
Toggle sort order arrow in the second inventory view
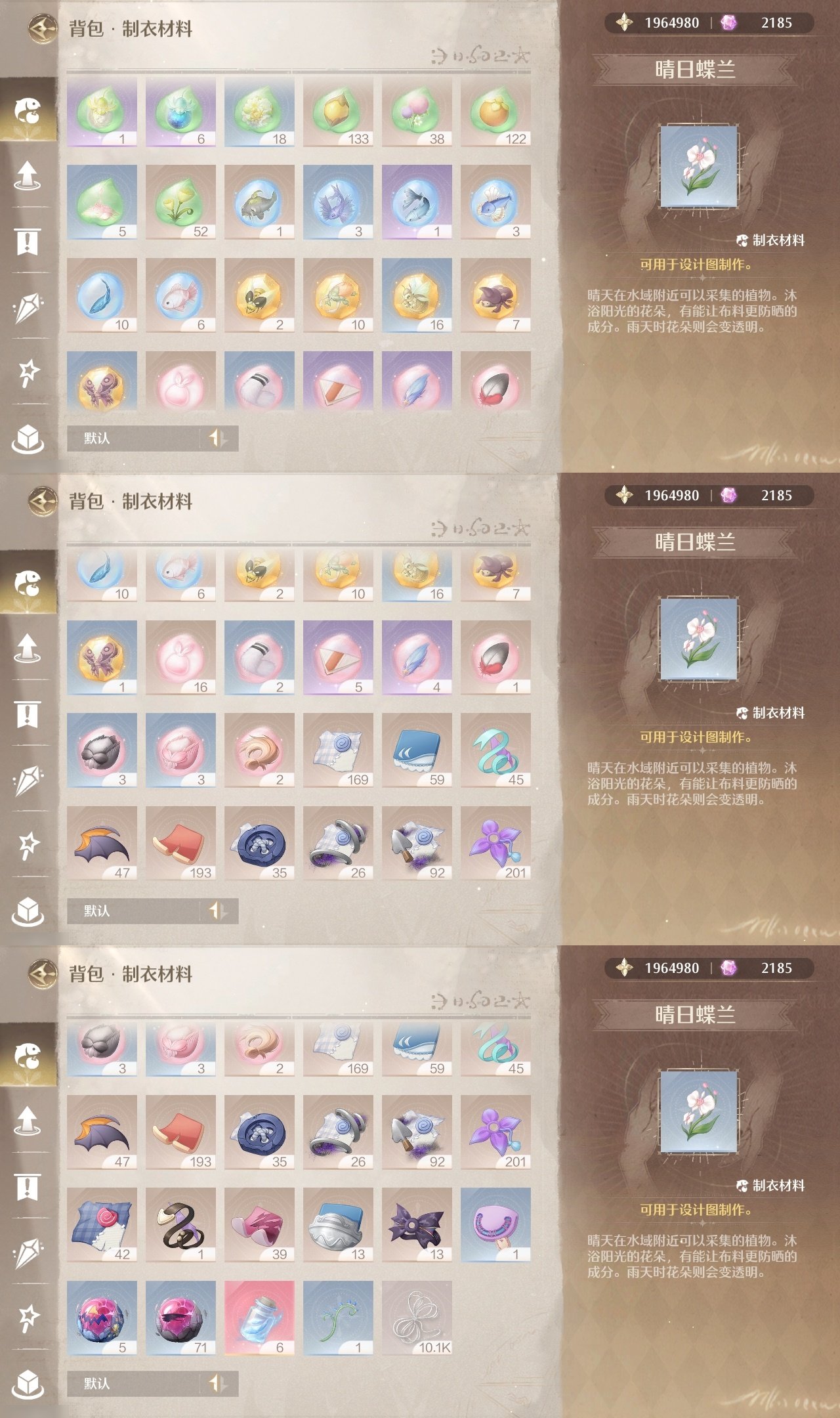tap(219, 911)
